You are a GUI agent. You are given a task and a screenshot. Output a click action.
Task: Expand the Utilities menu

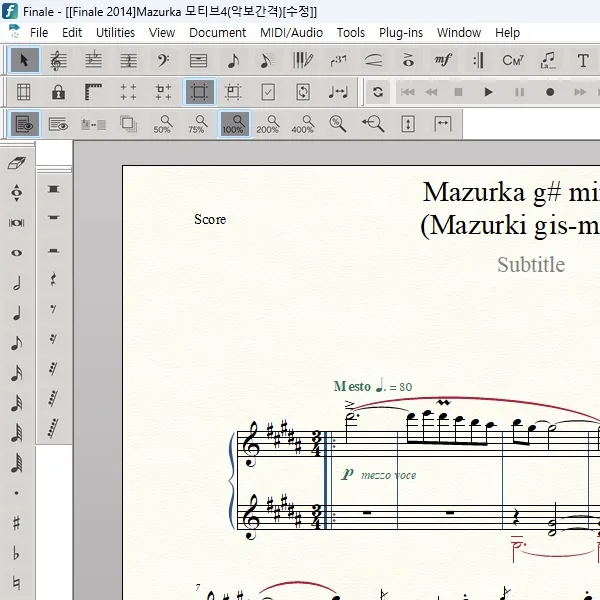pyautogui.click(x=115, y=32)
